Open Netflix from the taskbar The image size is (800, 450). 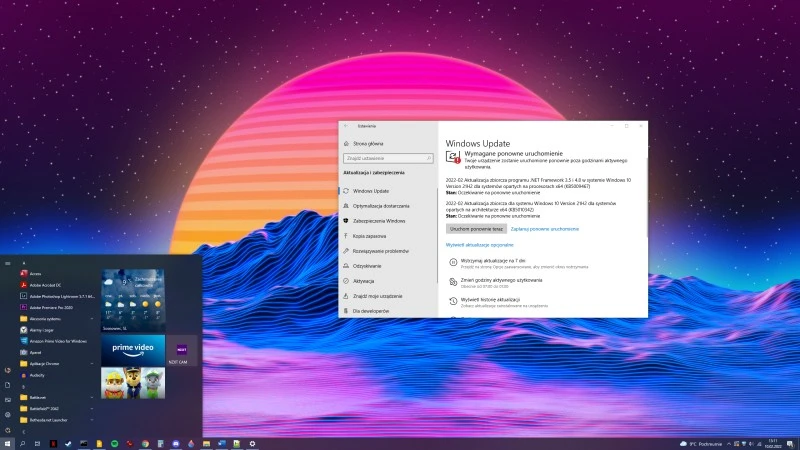click(53, 444)
